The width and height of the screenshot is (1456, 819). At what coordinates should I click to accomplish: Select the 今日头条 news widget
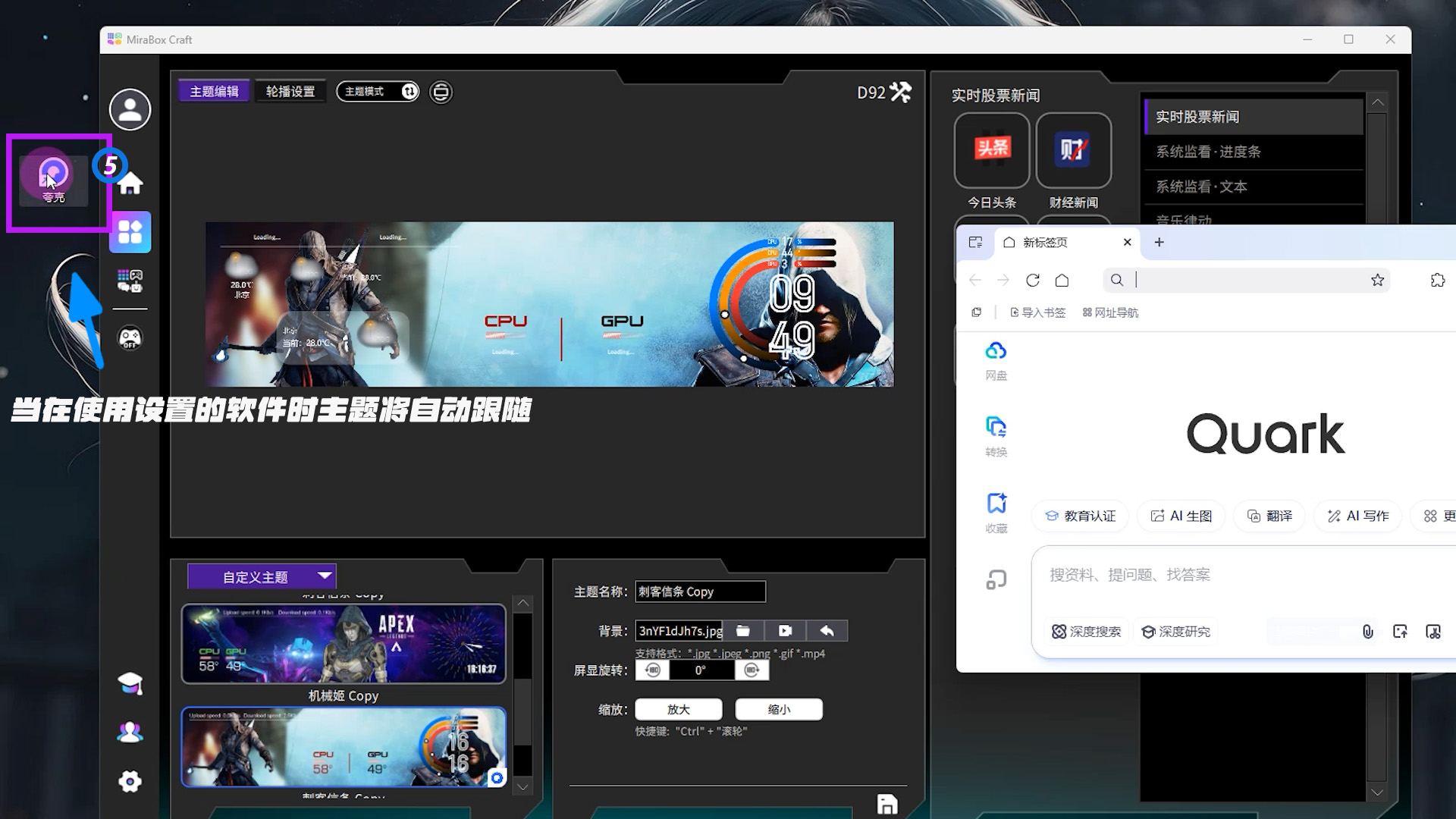992,150
